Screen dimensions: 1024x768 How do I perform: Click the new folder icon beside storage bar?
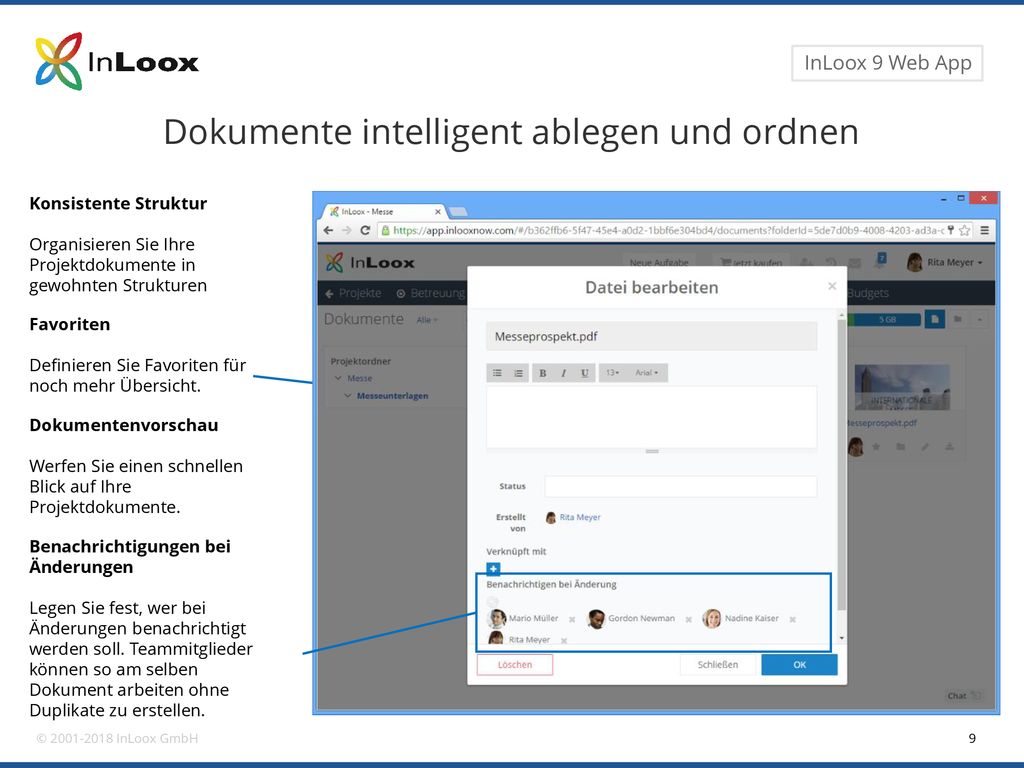pyautogui.click(x=958, y=319)
